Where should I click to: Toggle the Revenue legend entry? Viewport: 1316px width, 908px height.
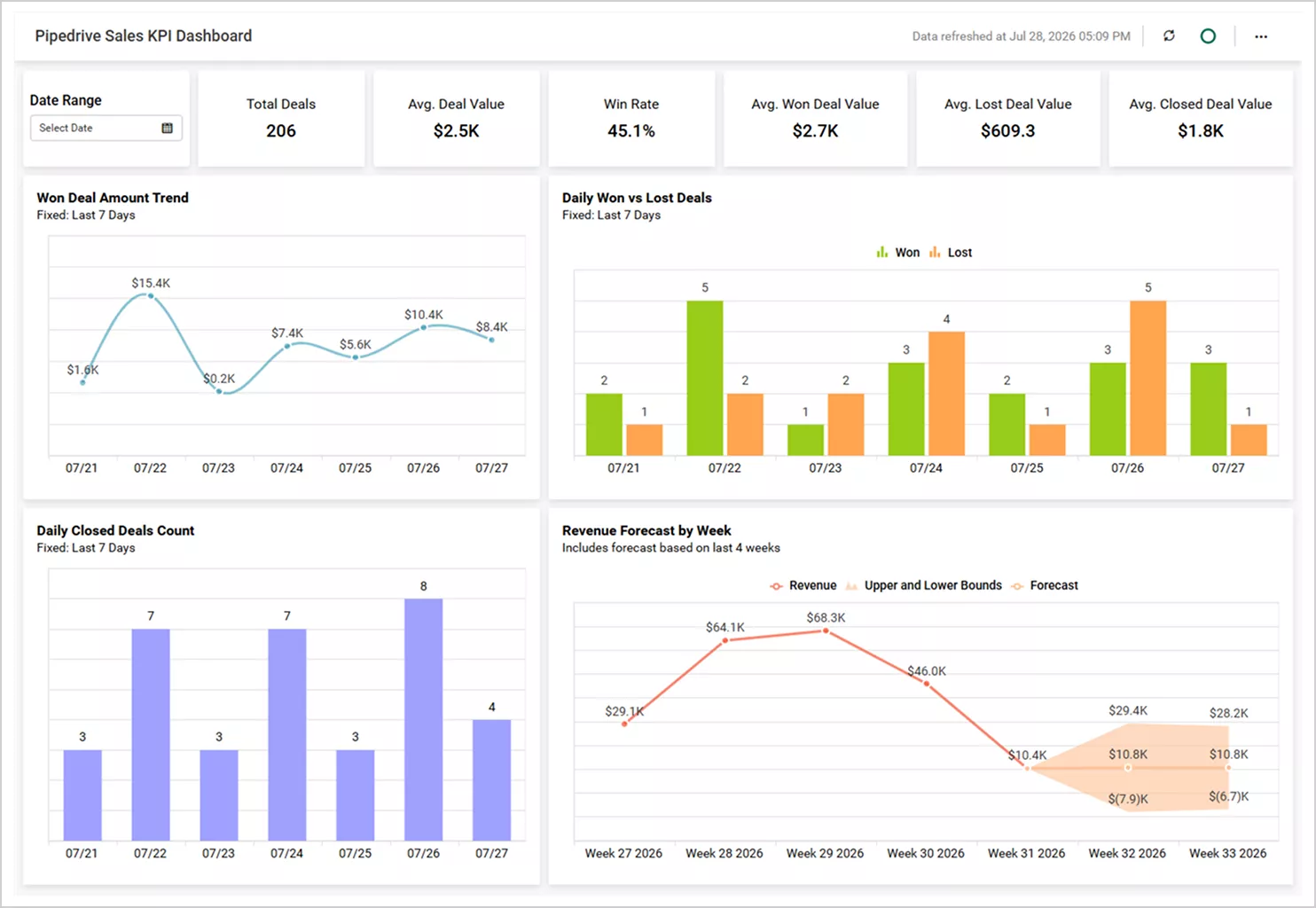click(803, 585)
